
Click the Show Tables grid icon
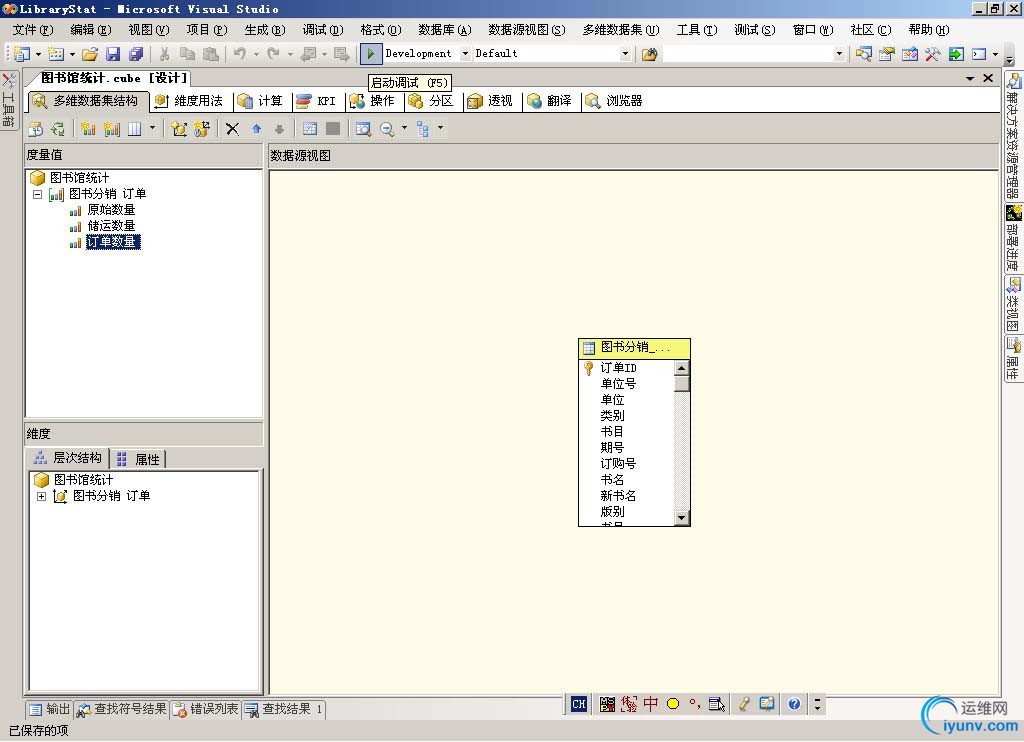(310, 129)
